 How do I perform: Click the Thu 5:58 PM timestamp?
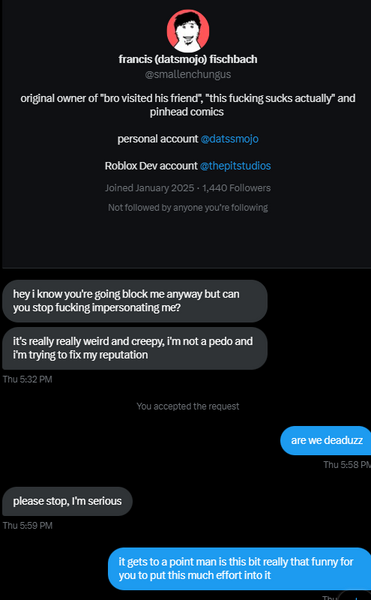click(347, 465)
